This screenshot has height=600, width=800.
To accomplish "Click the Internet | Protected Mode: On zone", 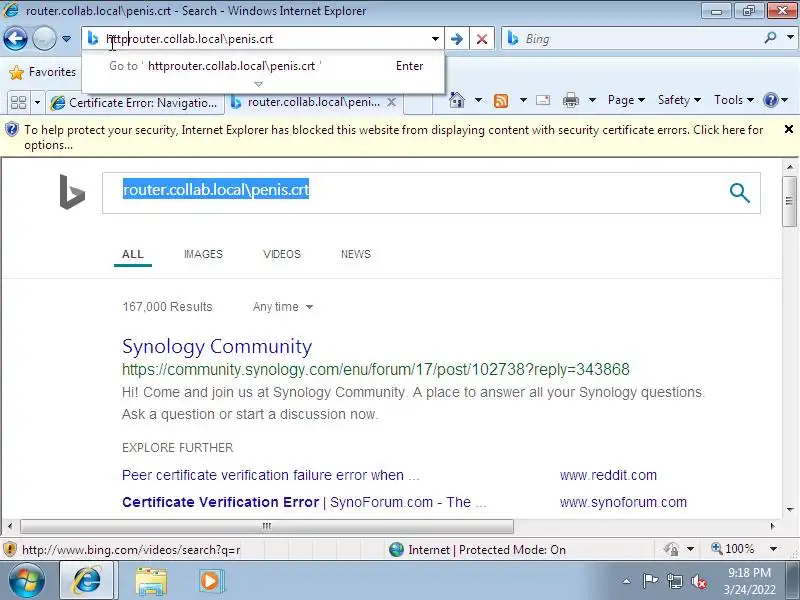I will click(478, 549).
